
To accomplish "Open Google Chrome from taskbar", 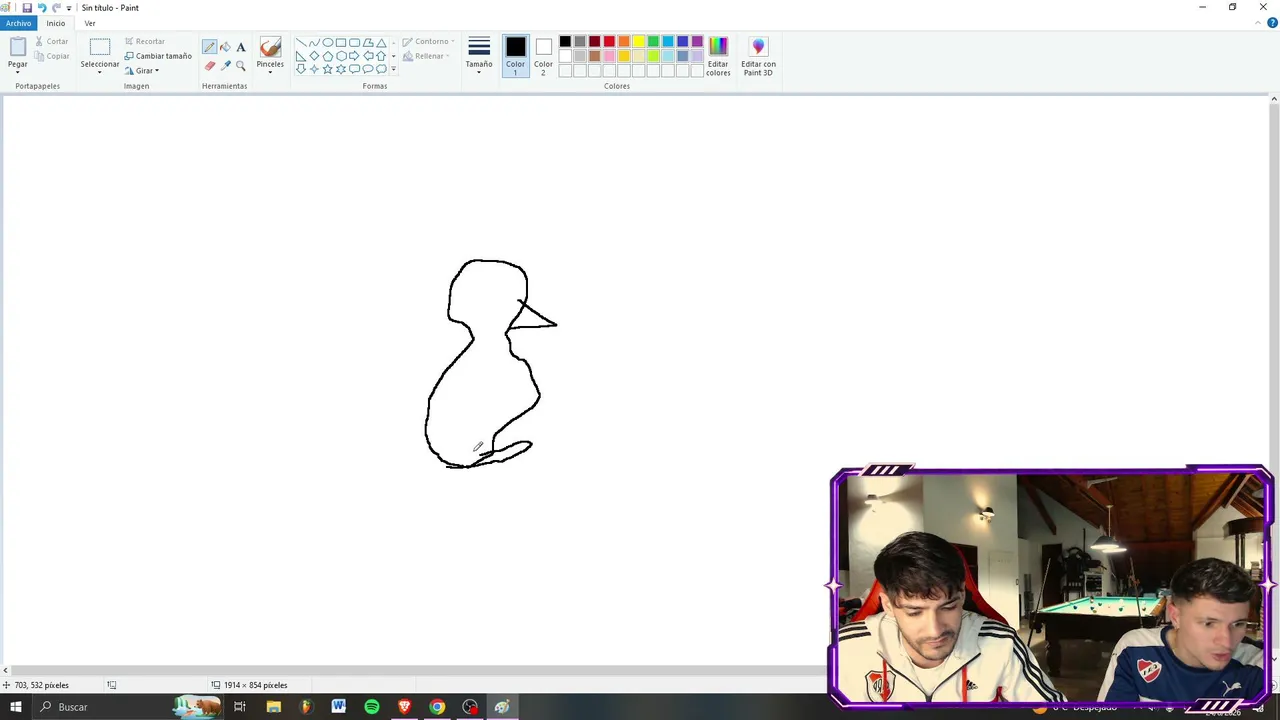I will (437, 707).
